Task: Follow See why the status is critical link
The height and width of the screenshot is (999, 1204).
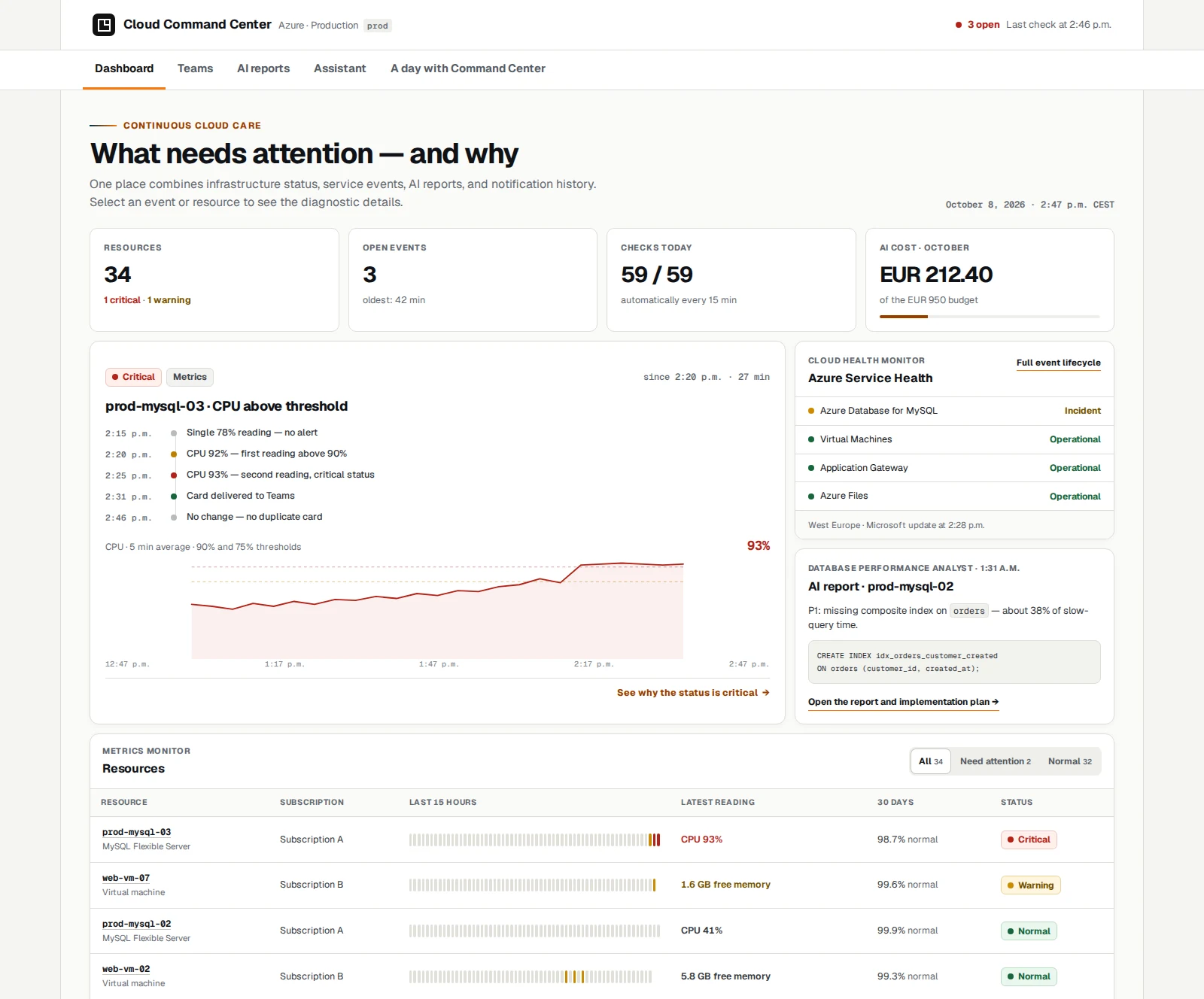Action: tap(693, 693)
